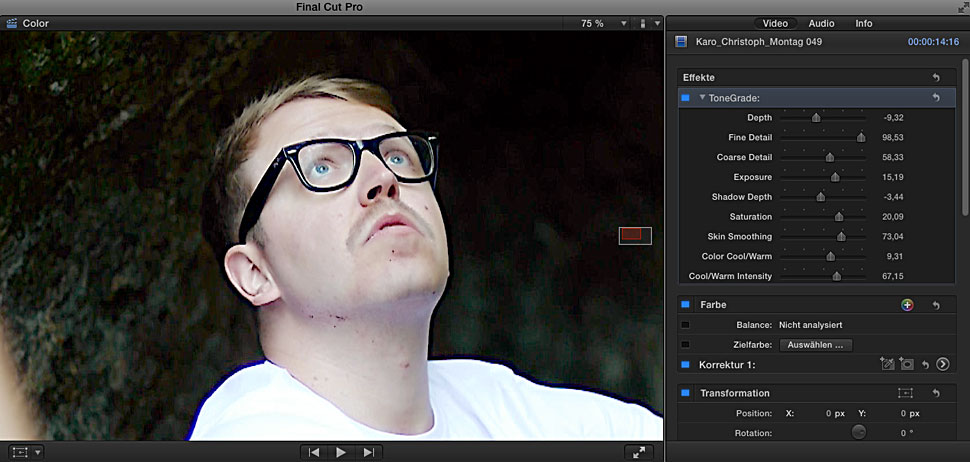The height and width of the screenshot is (462, 970).
Task: Click the transform tool icon below viewer
Action: (18, 452)
